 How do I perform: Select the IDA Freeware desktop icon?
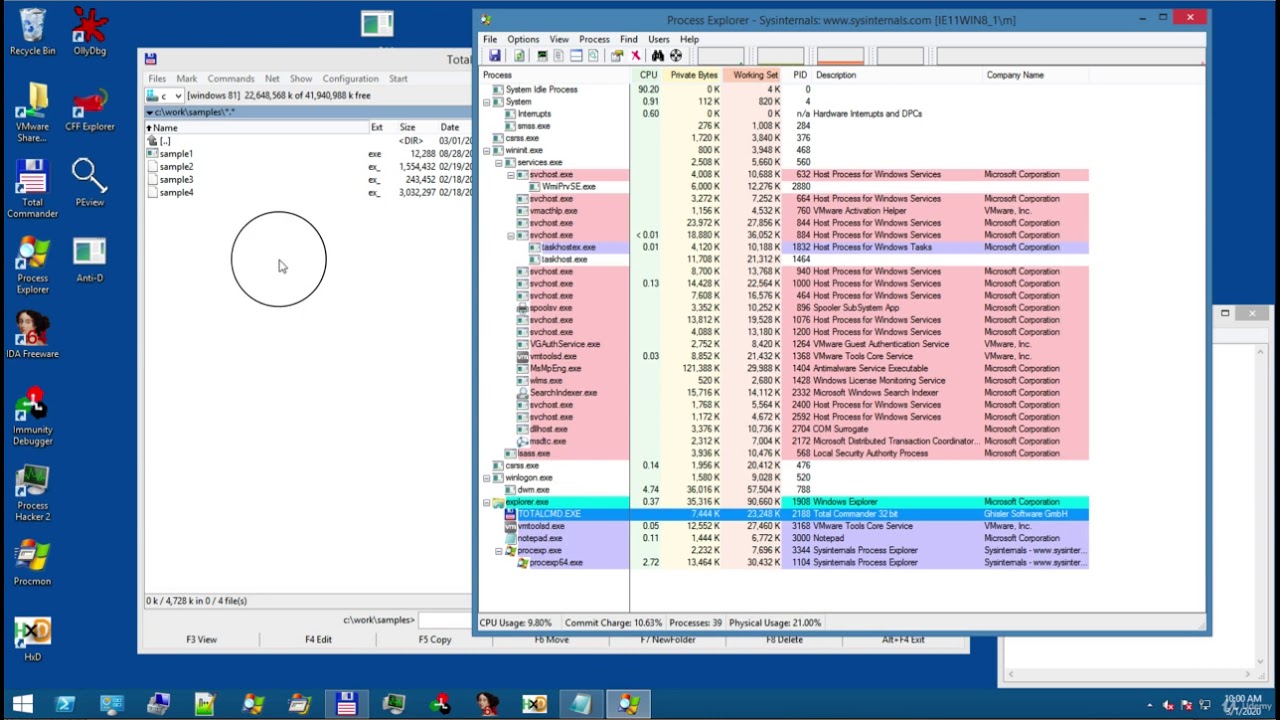click(x=32, y=335)
